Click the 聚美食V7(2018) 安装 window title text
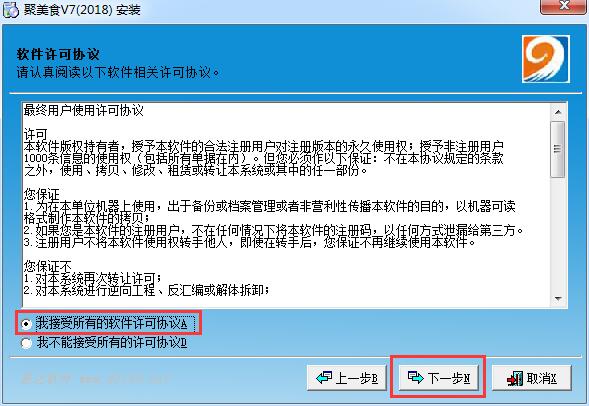This screenshot has width=589, height=406. click(x=82, y=9)
